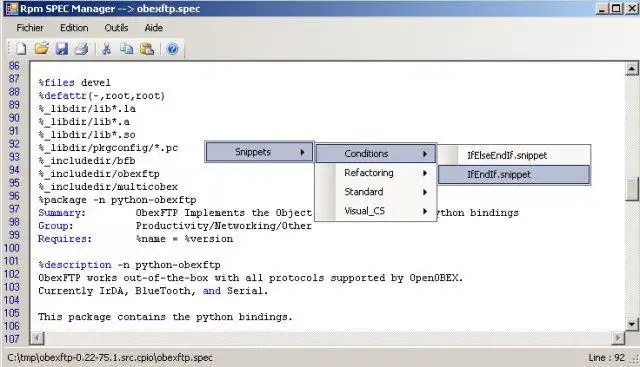This screenshot has width=640, height=367.
Task: Open the Fichier menu
Action: click(x=30, y=28)
